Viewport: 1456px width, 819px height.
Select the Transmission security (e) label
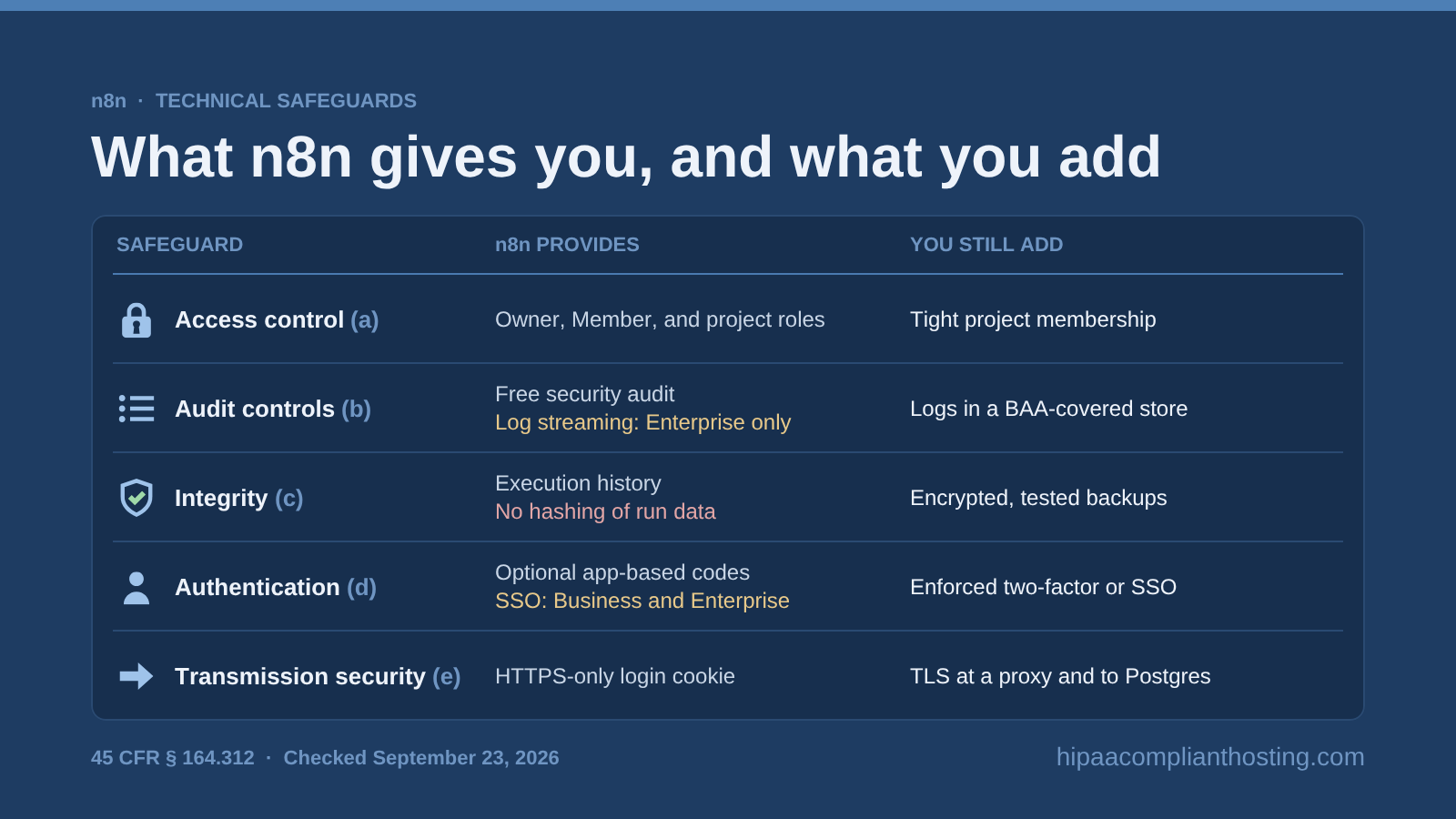pos(318,677)
